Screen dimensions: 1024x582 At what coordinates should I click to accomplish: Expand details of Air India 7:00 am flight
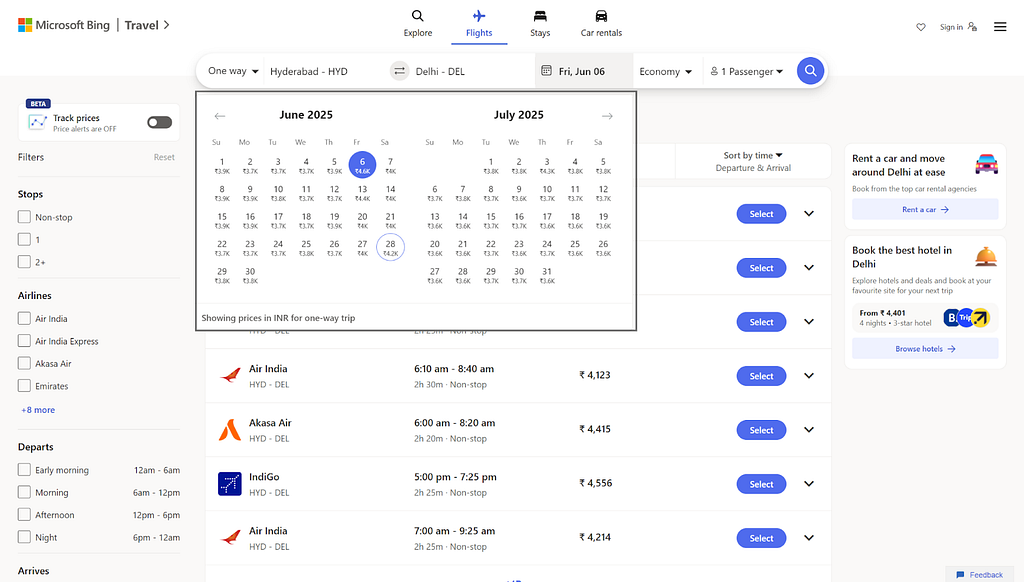pyautogui.click(x=808, y=538)
